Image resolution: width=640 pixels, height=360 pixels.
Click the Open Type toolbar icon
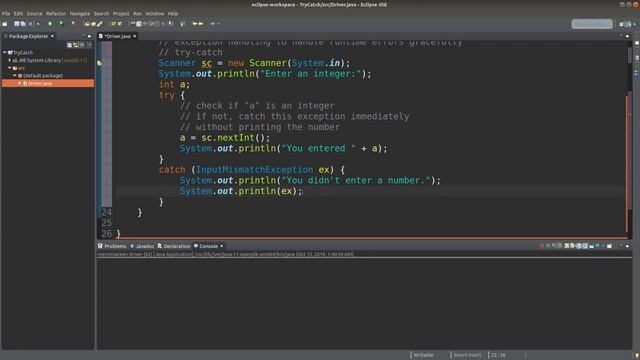(87, 24)
